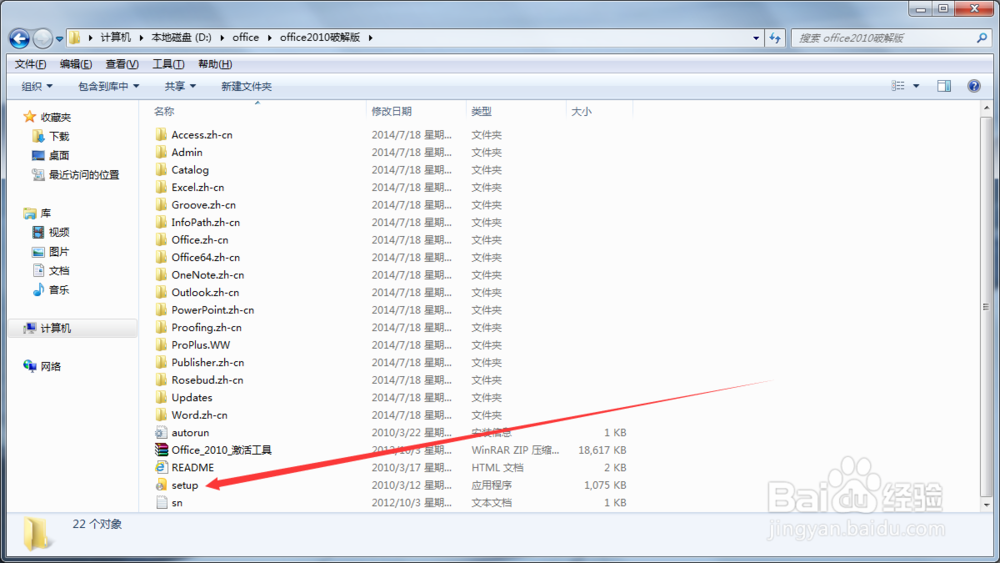The height and width of the screenshot is (563, 1000).
Task: Click the file list vertical scrollbar
Action: pyautogui.click(x=987, y=307)
